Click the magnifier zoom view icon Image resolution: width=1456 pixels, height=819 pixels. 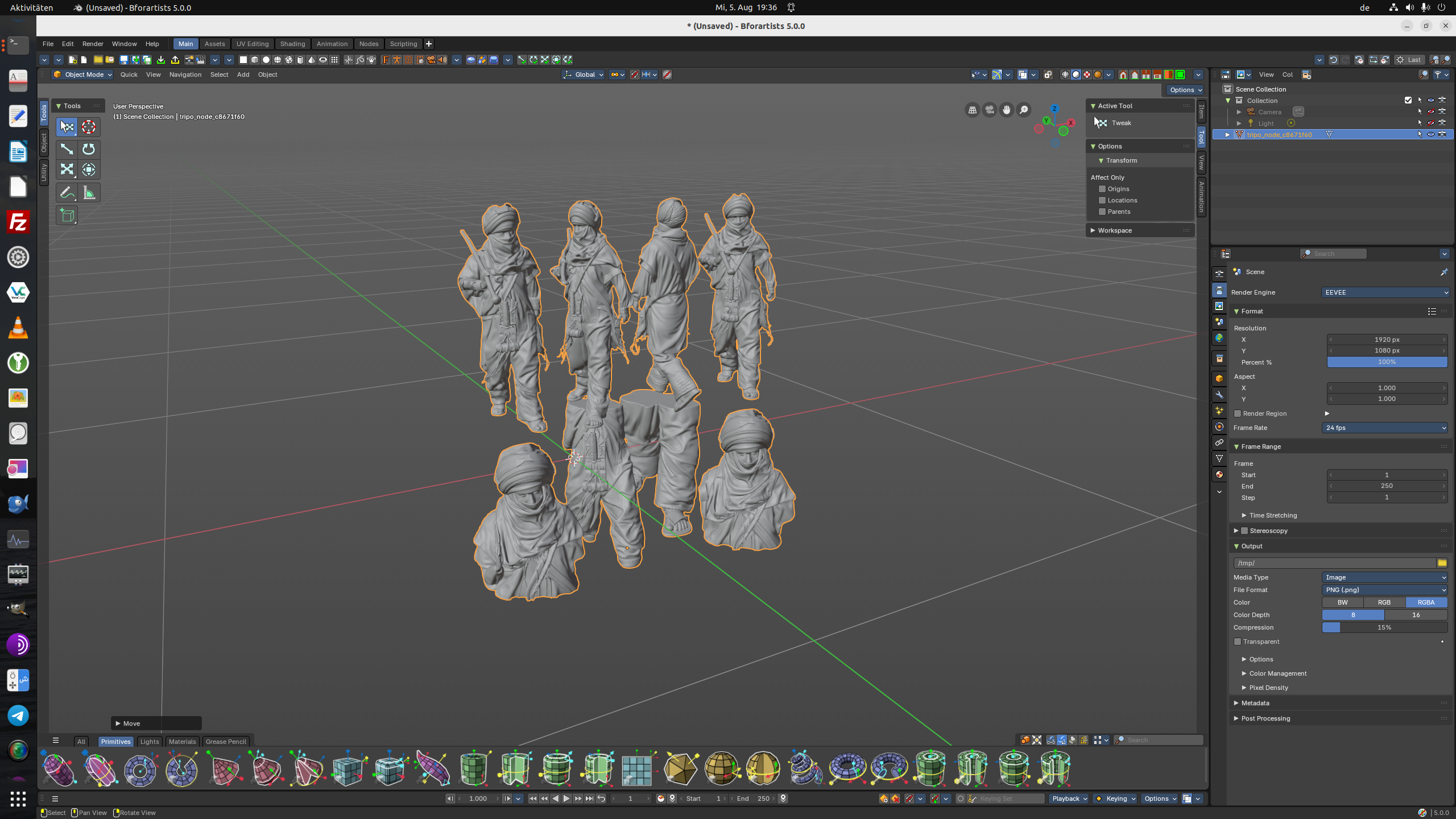tap(1024, 110)
